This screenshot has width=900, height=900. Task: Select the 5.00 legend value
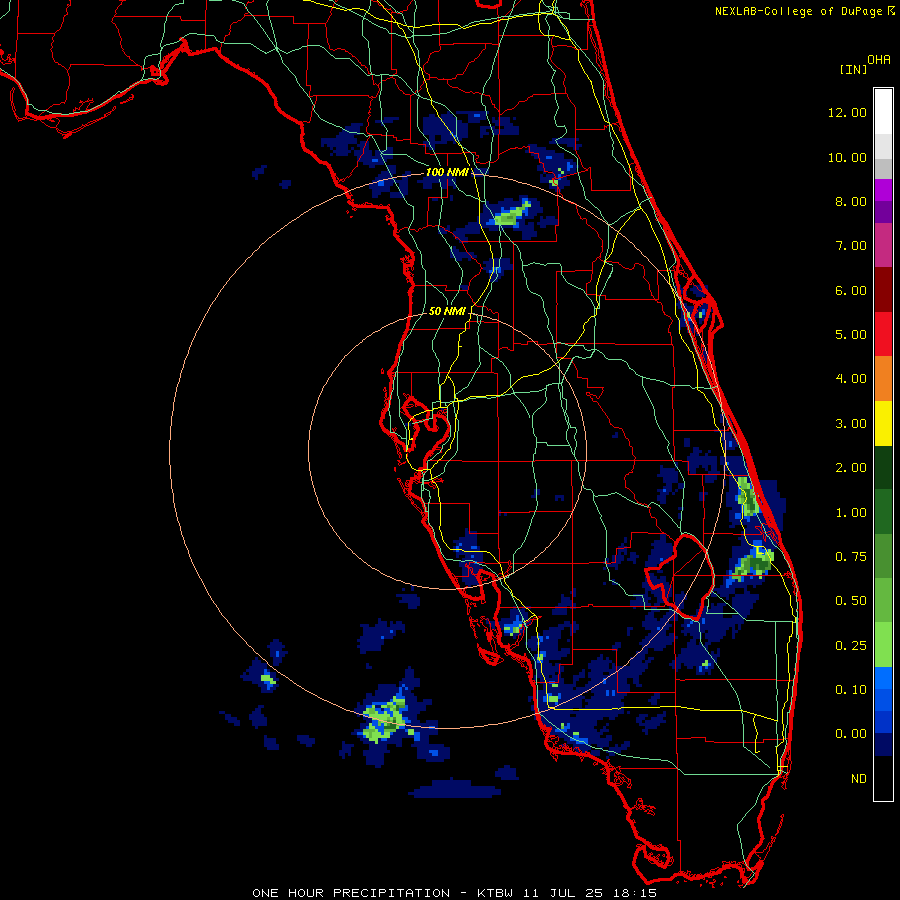click(851, 335)
